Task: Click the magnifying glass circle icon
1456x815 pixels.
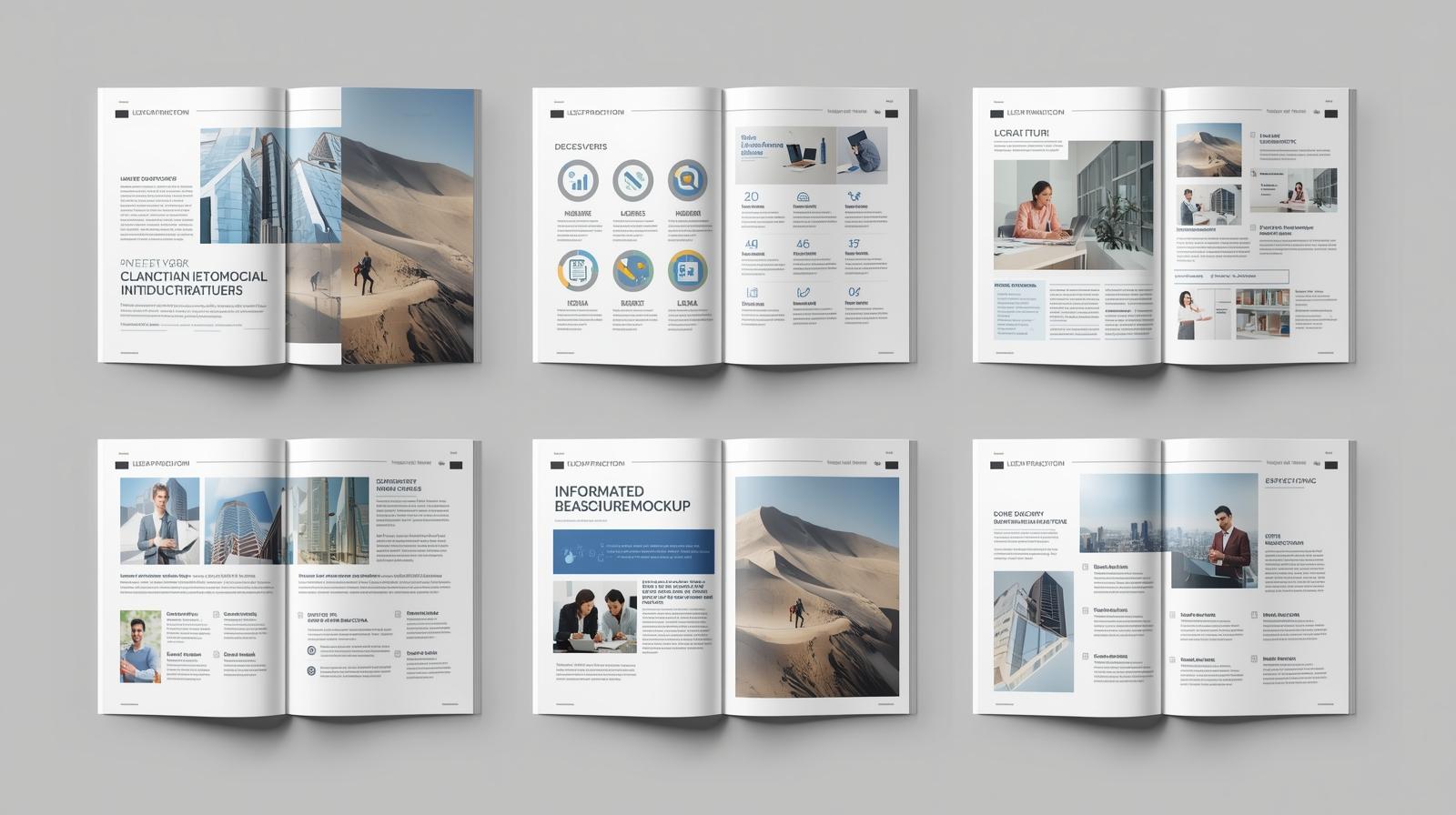Action: (688, 180)
